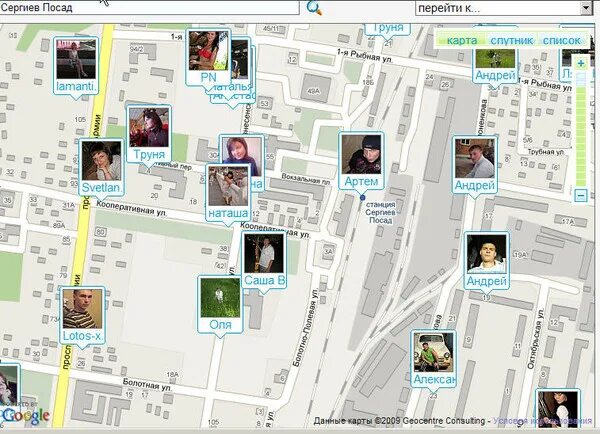600x434 pixels.
Task: Click the zoom level slider bar
Action: [581, 129]
